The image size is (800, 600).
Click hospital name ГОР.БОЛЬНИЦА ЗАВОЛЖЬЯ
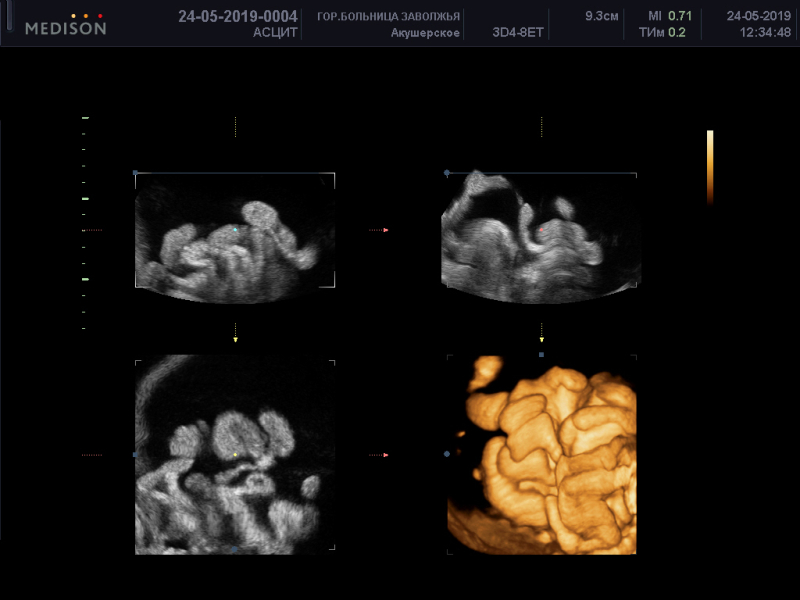pos(388,16)
